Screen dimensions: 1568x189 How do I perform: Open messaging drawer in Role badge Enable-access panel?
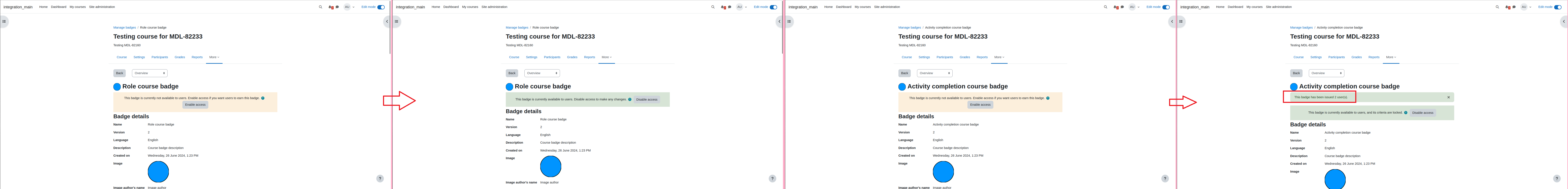[x=337, y=7]
